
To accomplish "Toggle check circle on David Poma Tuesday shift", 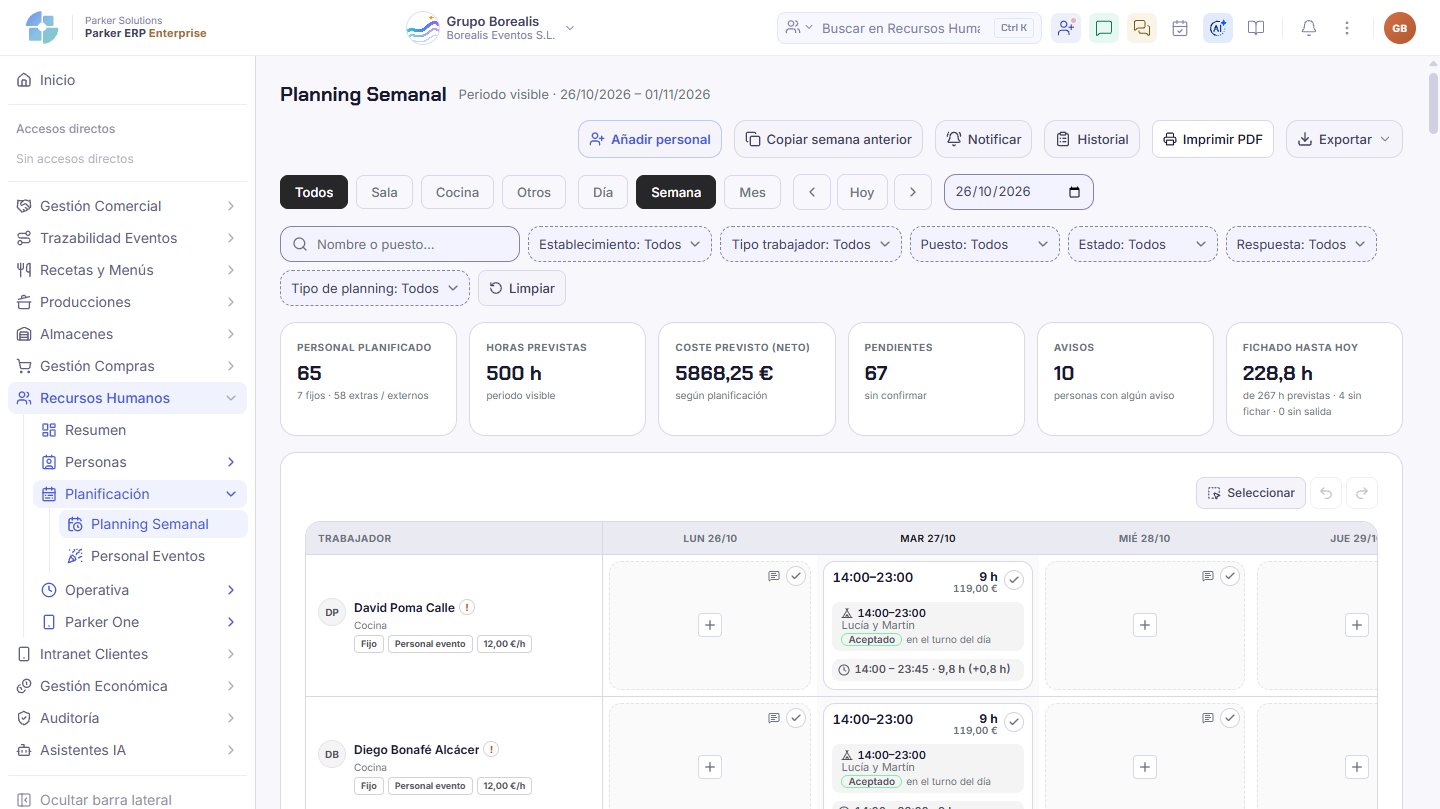I will click(1014, 580).
